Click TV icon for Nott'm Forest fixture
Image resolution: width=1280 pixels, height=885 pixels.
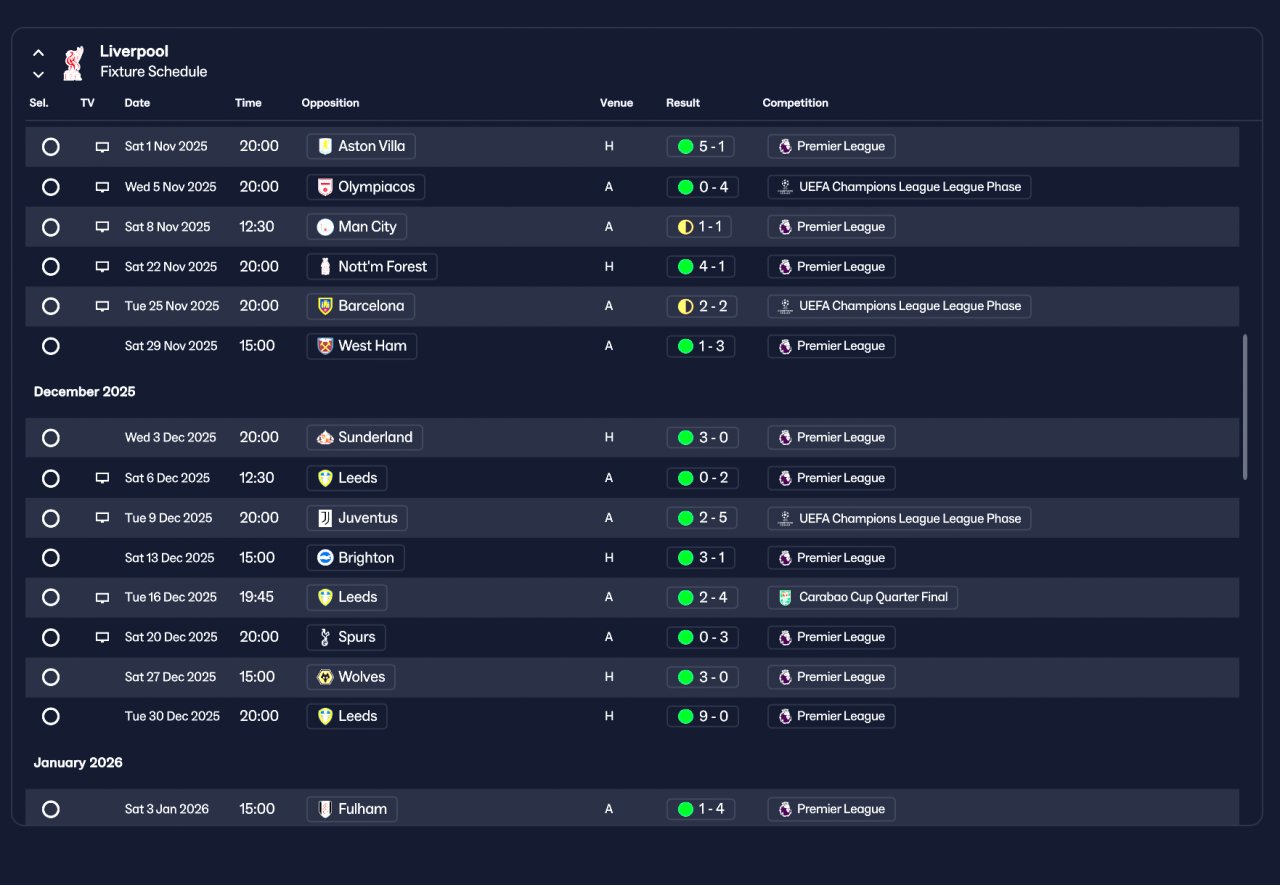102,267
